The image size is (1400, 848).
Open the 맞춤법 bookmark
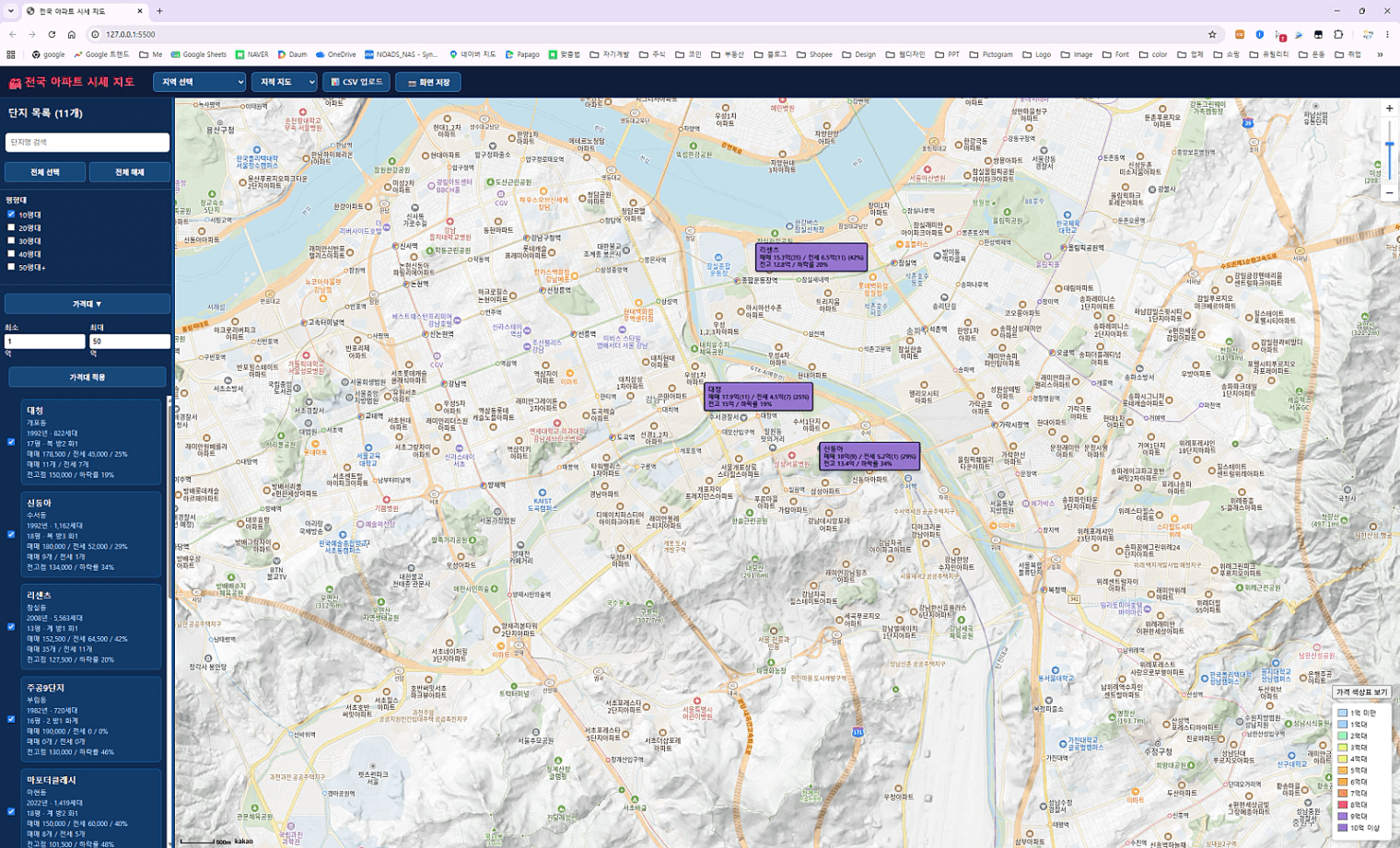(x=564, y=54)
